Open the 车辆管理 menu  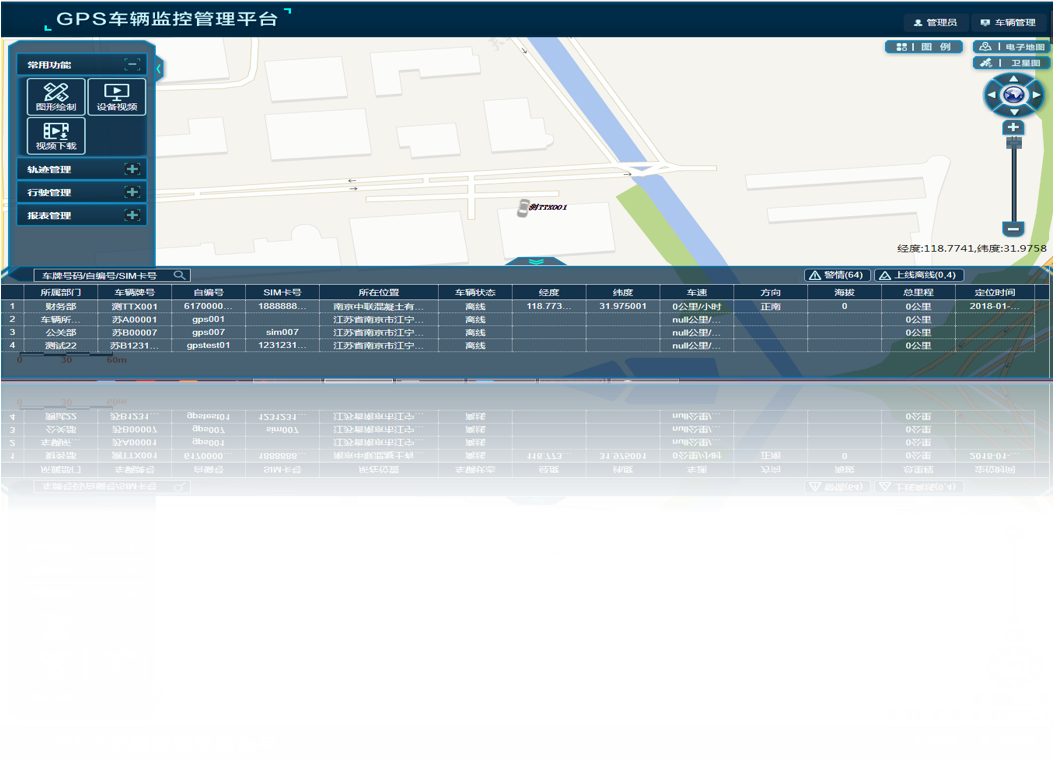point(1007,22)
